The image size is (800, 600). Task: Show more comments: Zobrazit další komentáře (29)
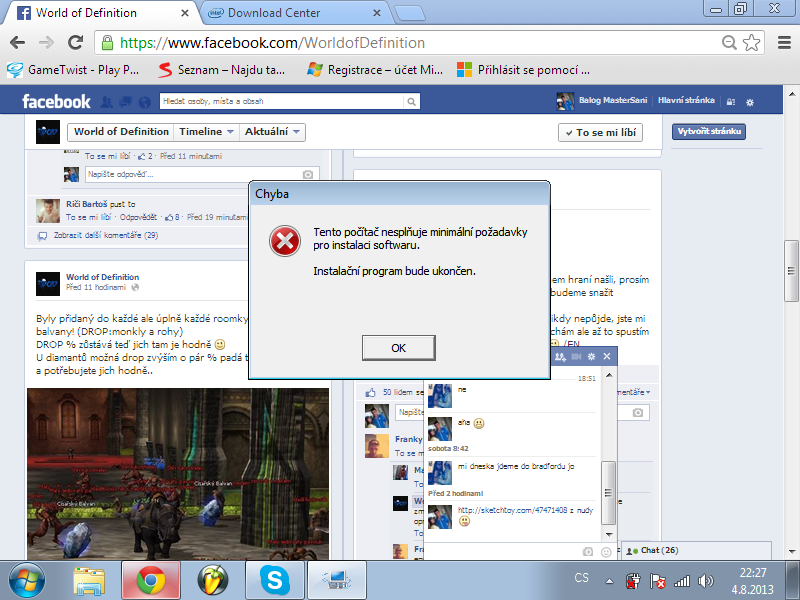pos(106,235)
